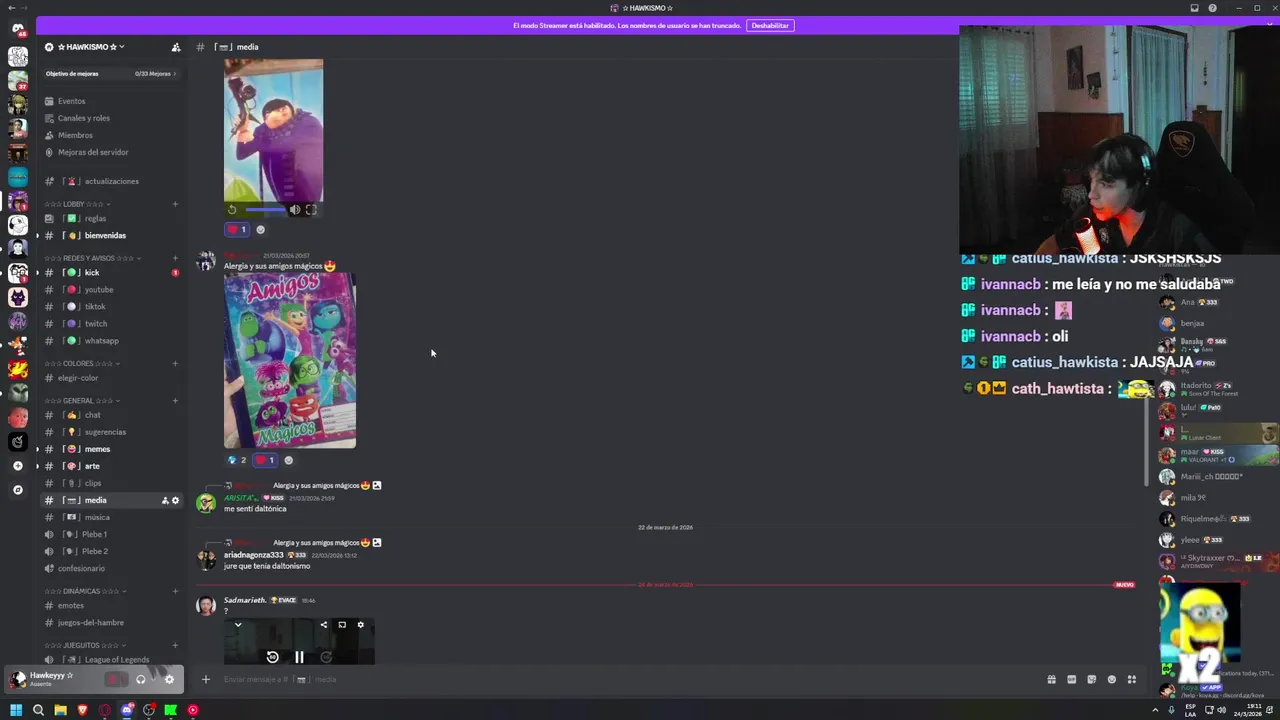Collapse the REDES Y AVISOS category
The height and width of the screenshot is (720, 1280).
click(93, 258)
